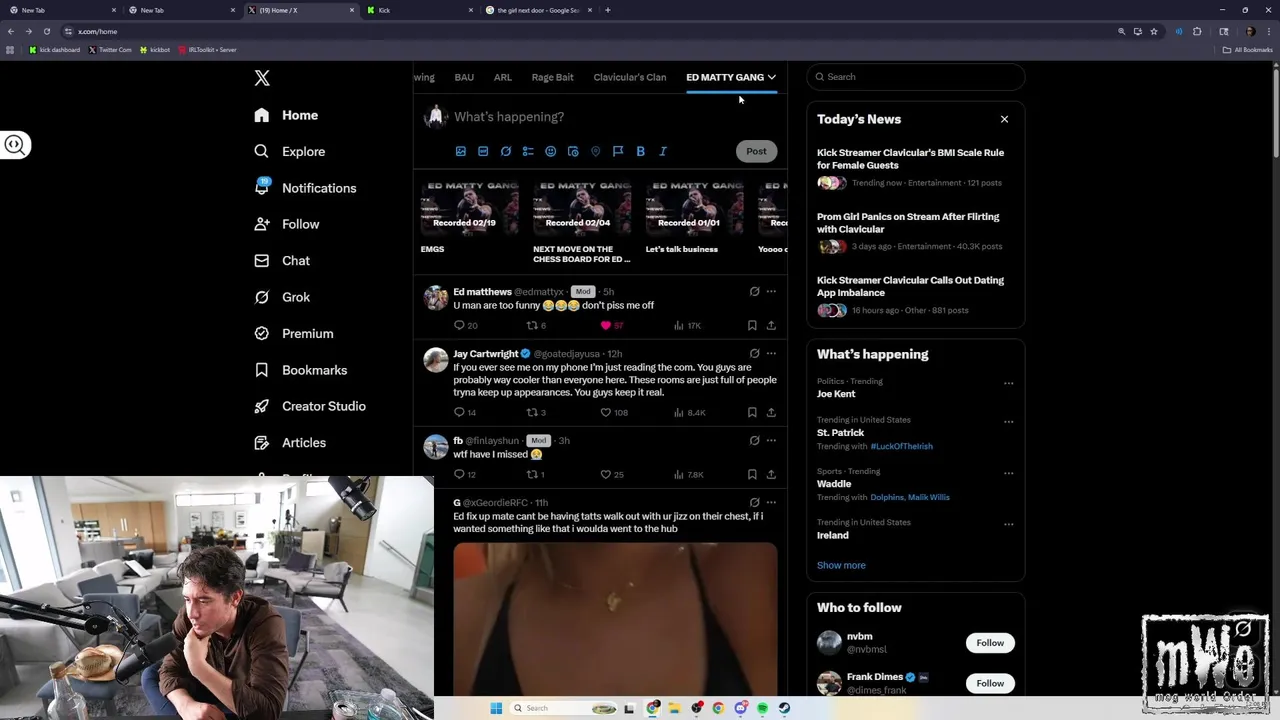Apply bold formatting in composer
This screenshot has height=720, width=1280.
pyautogui.click(x=641, y=151)
